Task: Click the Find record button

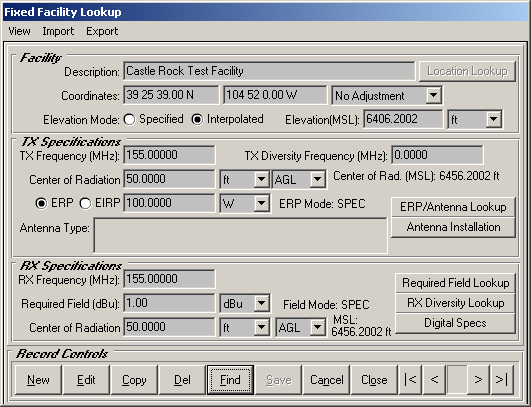Action: 230,380
